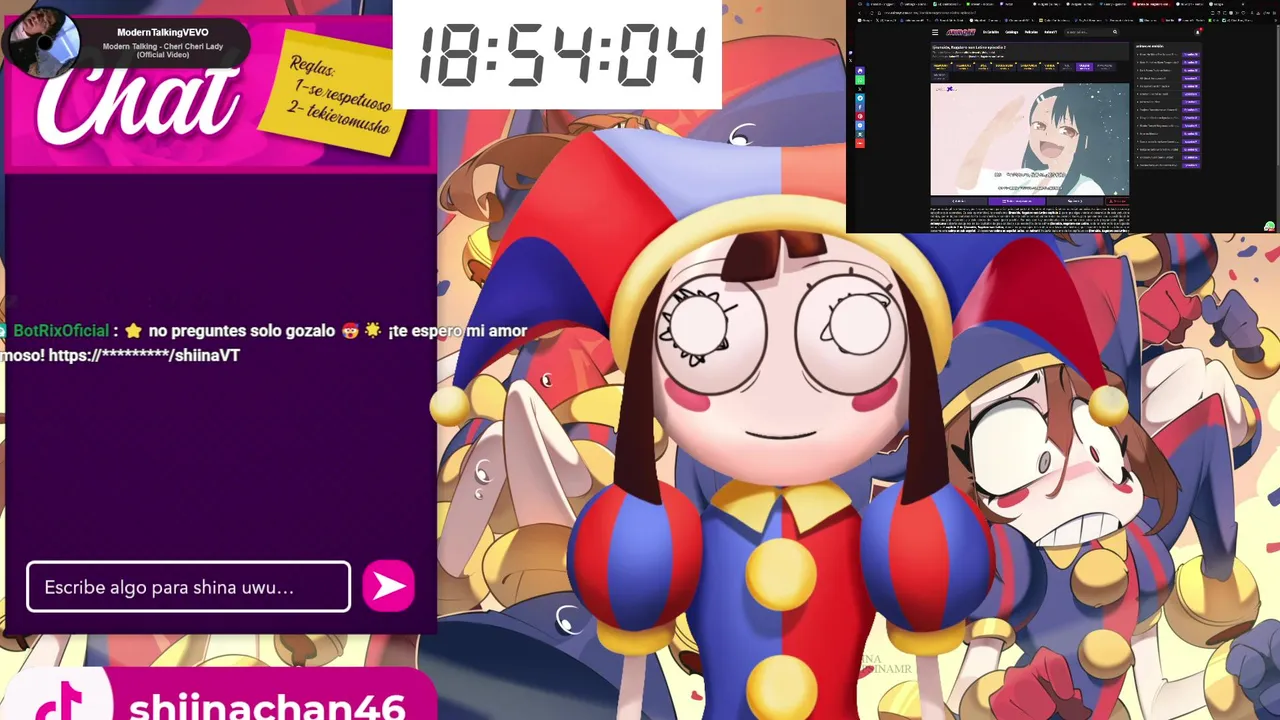Screen dimensions: 1280x720
Task: Click the pink send arrow button in chat
Action: (388, 587)
